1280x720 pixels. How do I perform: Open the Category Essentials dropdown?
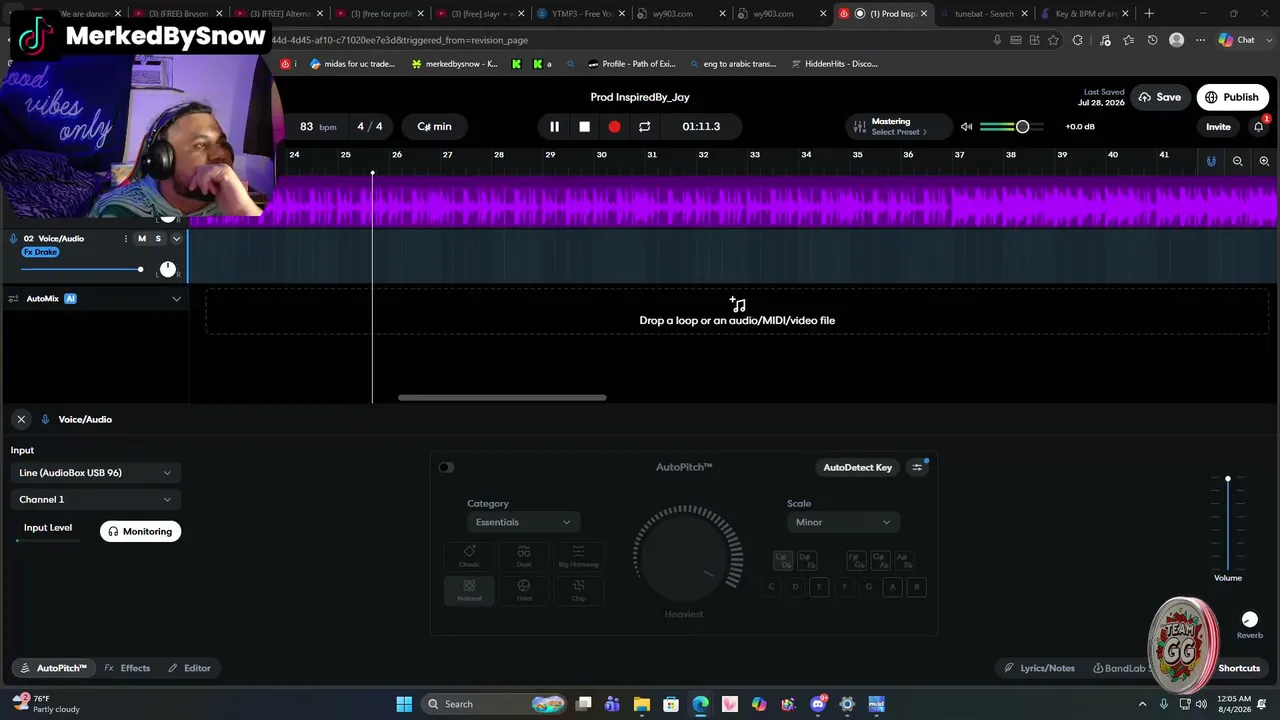[522, 522]
